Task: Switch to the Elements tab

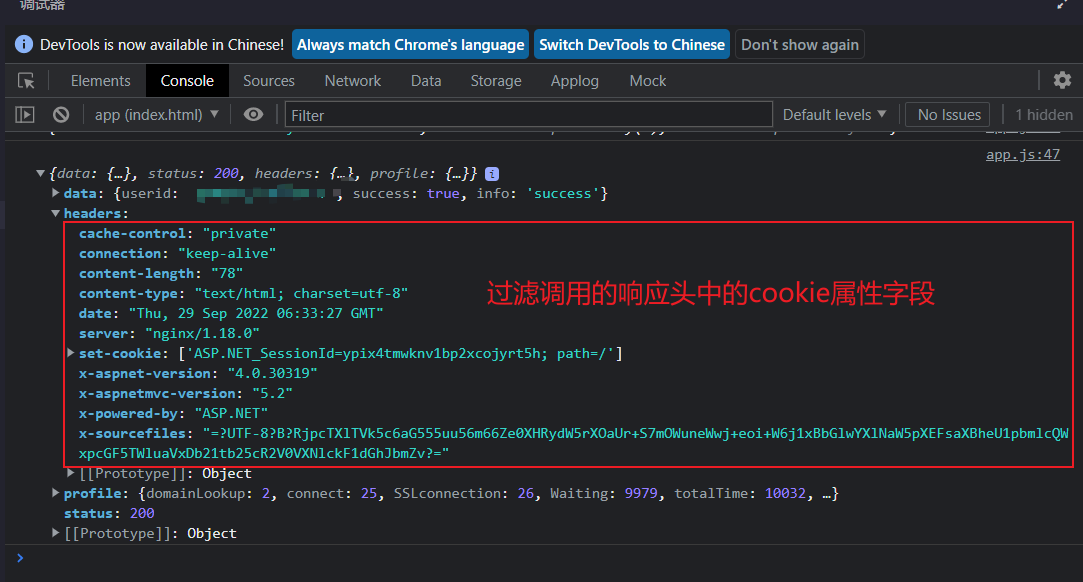Action: (x=100, y=81)
